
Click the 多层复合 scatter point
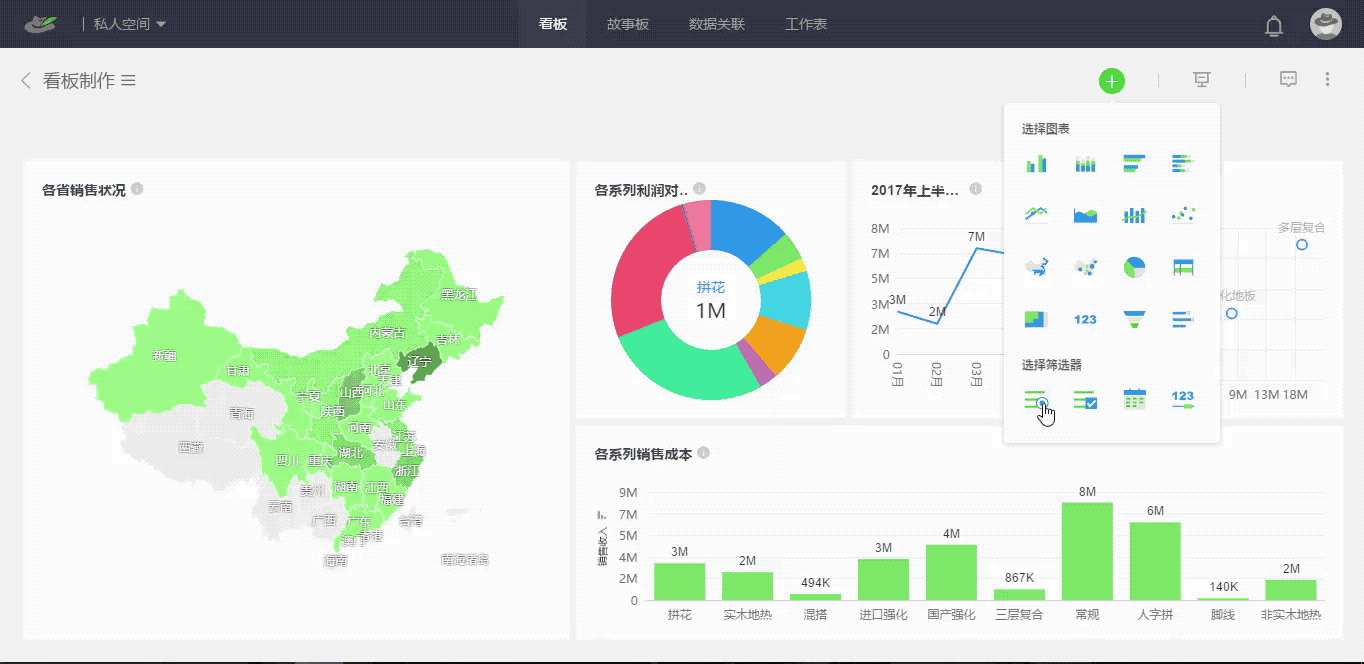[x=1302, y=244]
